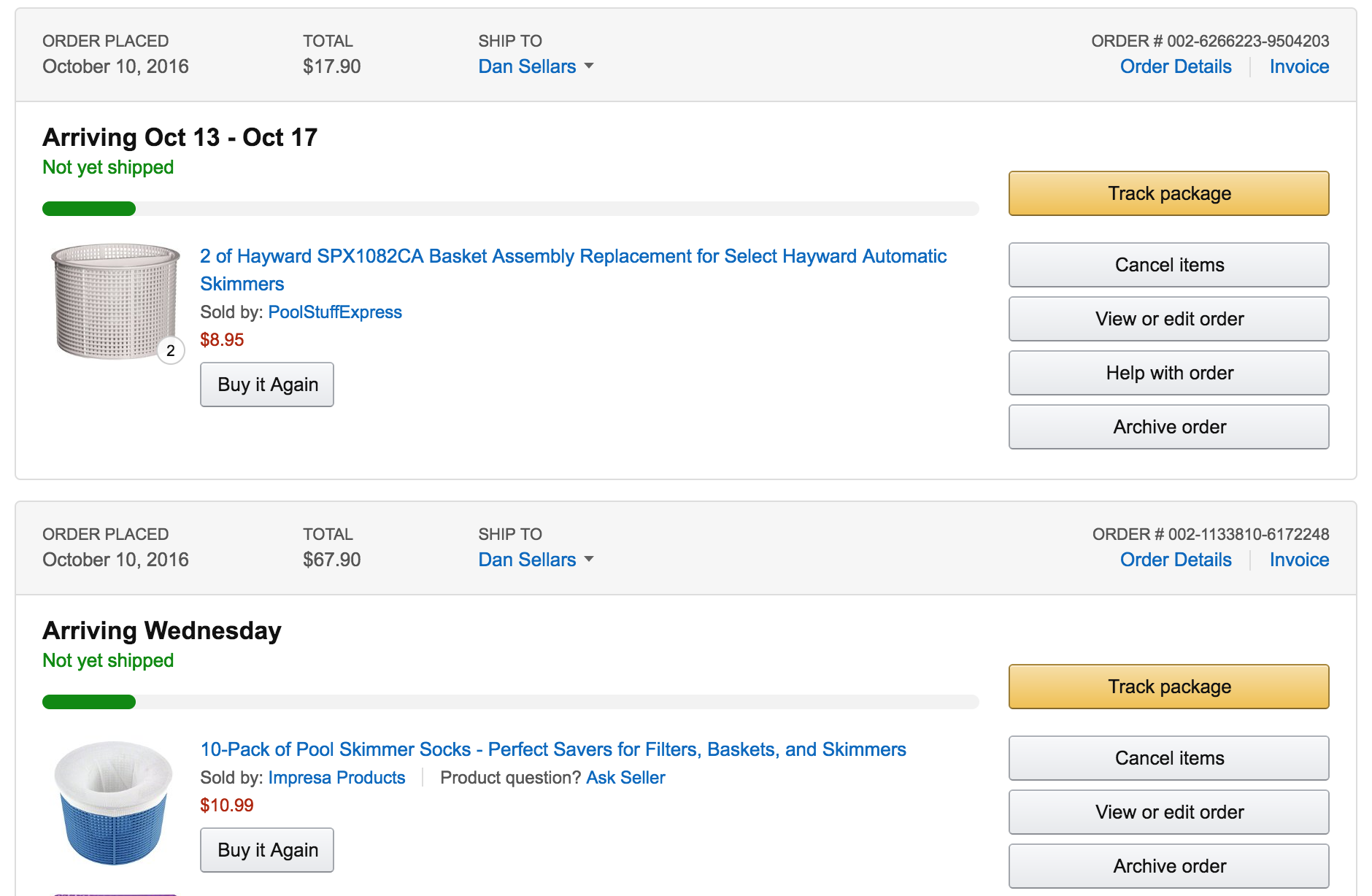Image resolution: width=1372 pixels, height=896 pixels.
Task: Click quantity badge on basket image
Action: click(171, 351)
